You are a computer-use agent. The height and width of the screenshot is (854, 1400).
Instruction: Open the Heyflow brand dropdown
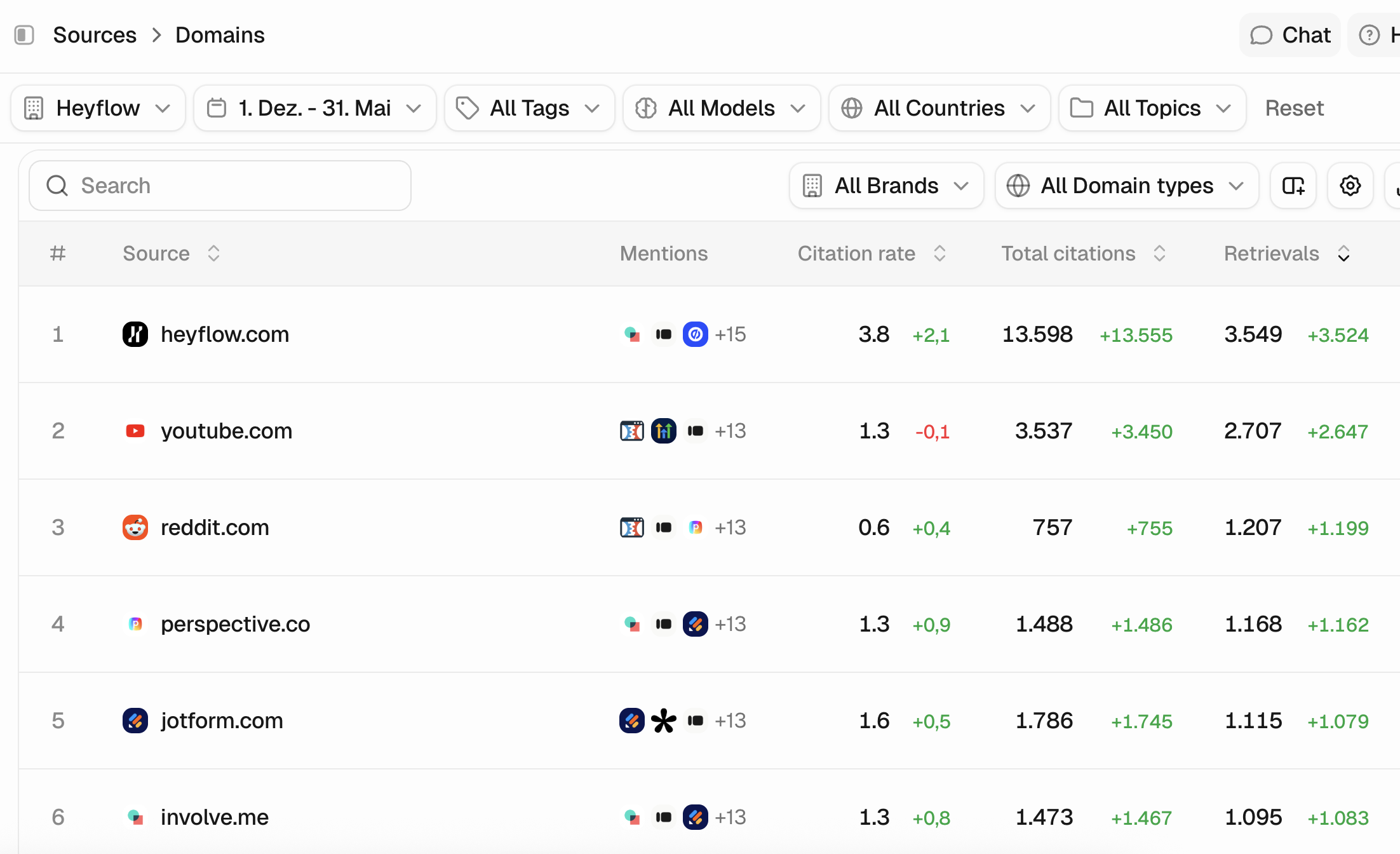pos(98,108)
